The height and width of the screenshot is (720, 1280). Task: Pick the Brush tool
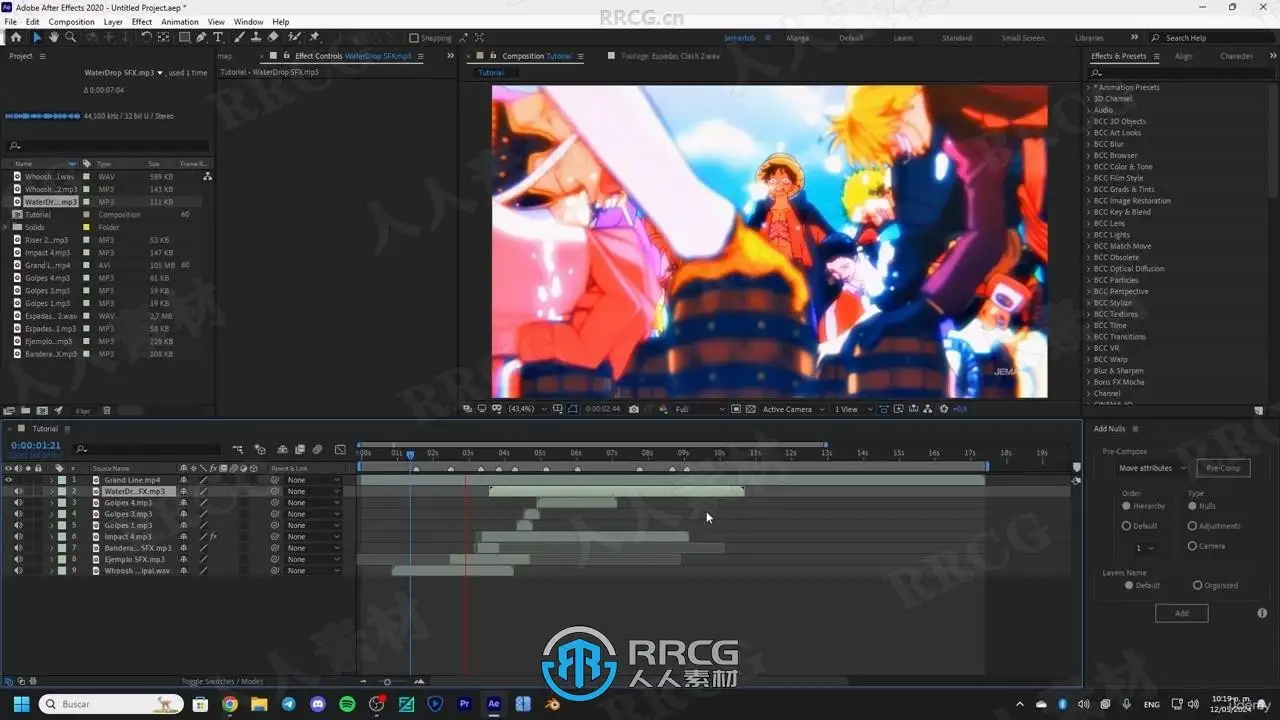[x=240, y=37]
